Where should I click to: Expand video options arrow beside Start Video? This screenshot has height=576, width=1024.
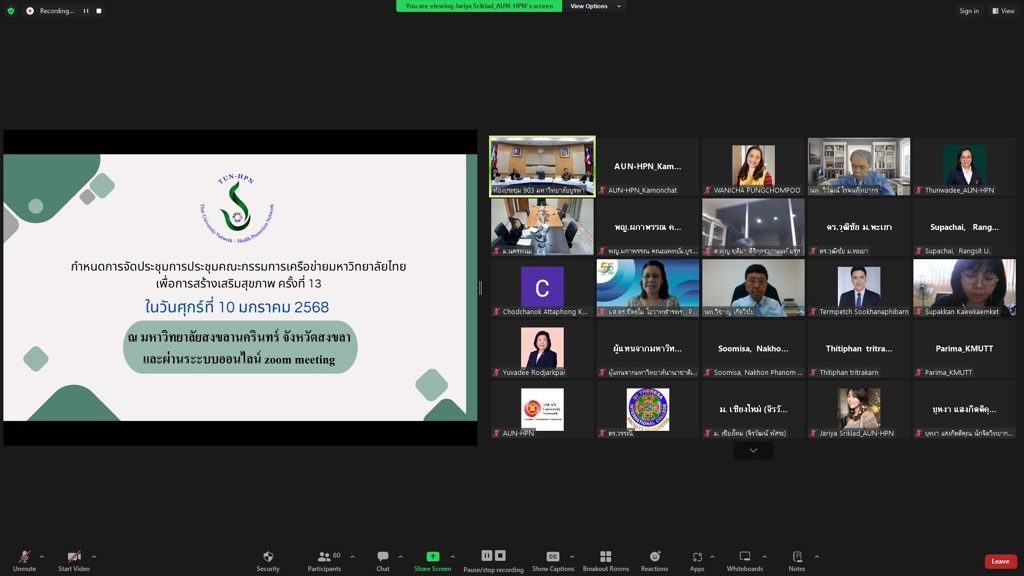click(94, 557)
